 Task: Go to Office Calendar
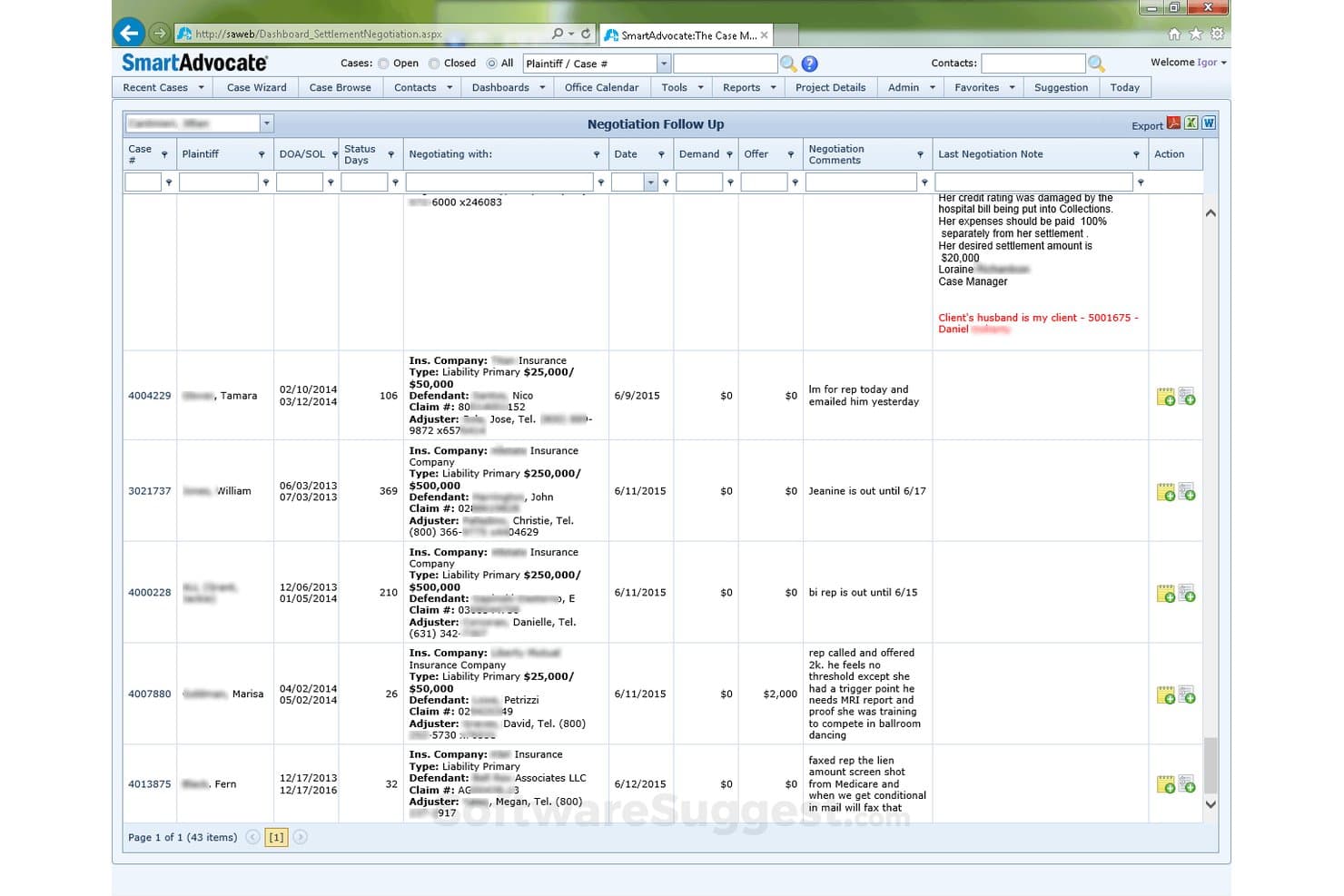(601, 87)
